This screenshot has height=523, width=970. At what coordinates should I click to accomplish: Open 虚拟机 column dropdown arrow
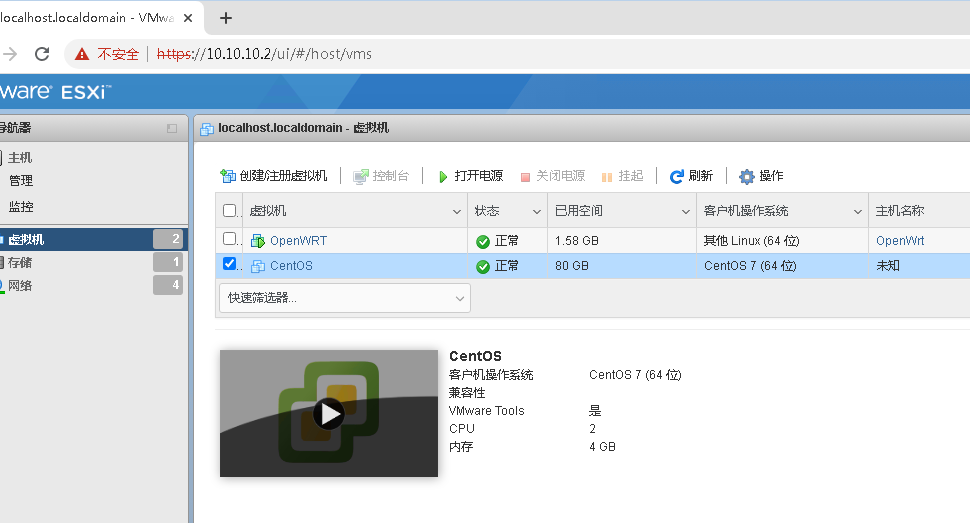coord(457,212)
